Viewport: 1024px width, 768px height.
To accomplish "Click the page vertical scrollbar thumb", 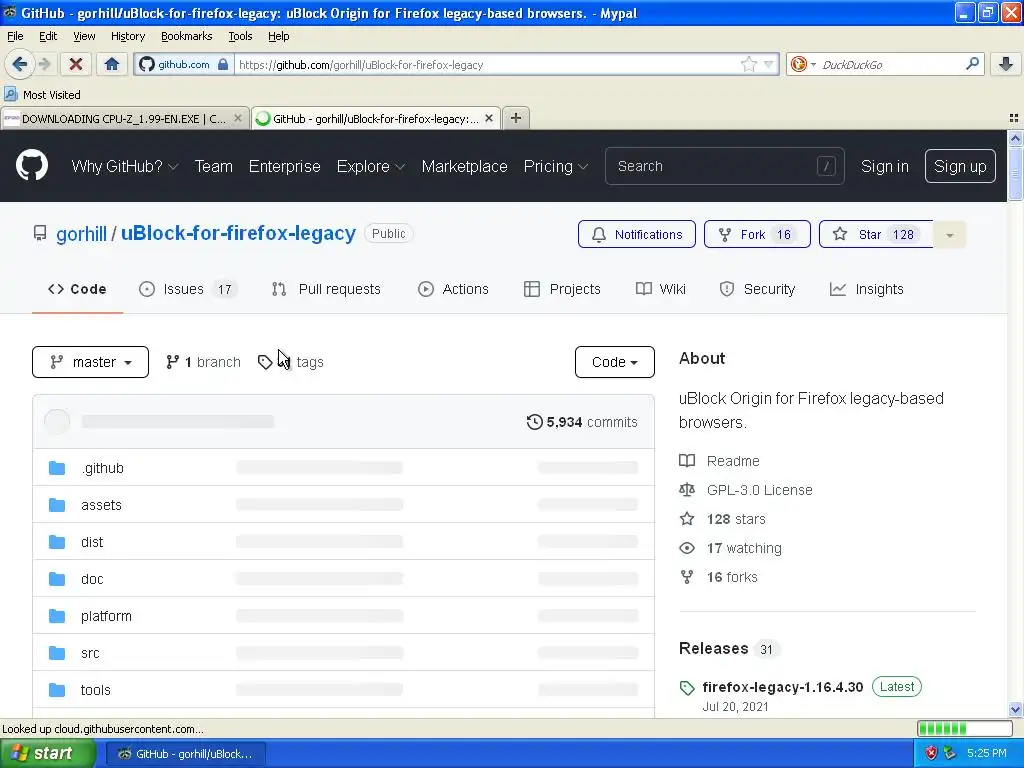I will [x=1015, y=173].
